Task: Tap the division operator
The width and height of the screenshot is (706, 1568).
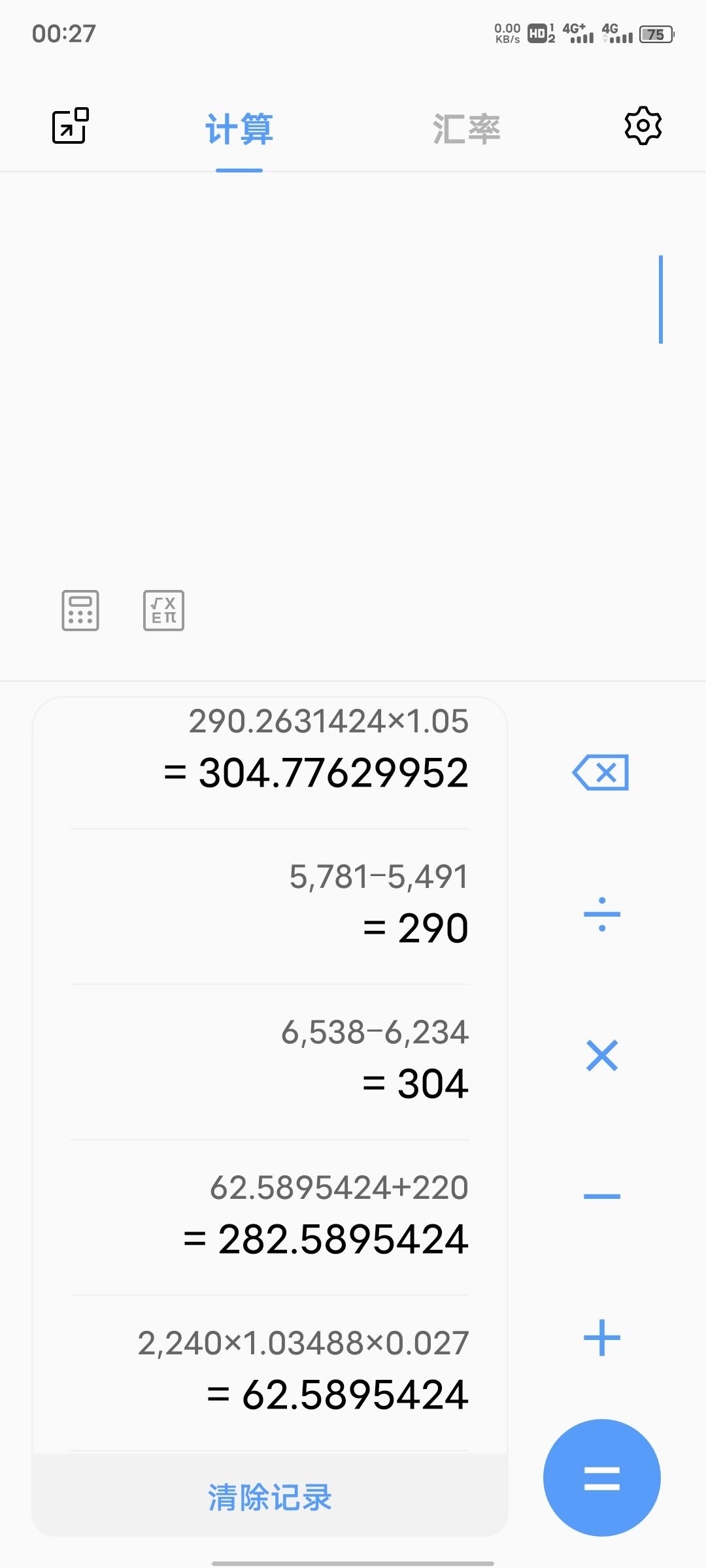Action: pos(602,914)
